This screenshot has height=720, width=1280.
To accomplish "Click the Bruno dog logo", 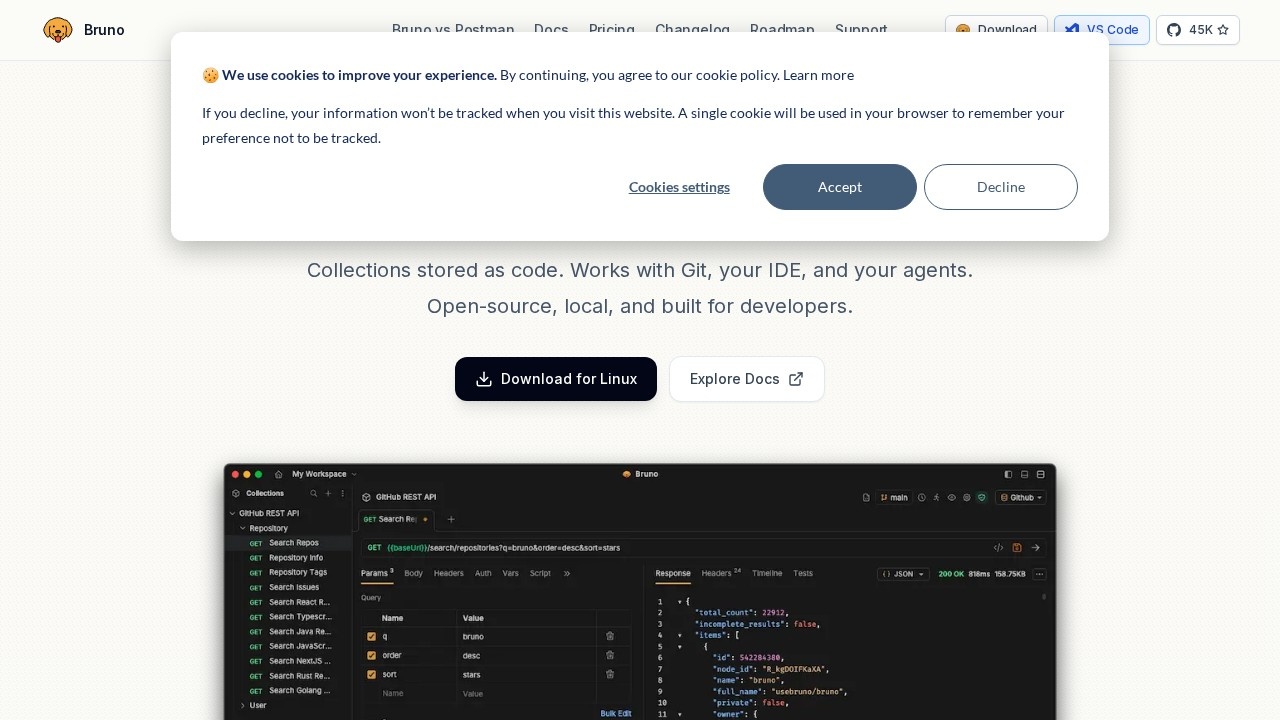I will pyautogui.click(x=58, y=30).
